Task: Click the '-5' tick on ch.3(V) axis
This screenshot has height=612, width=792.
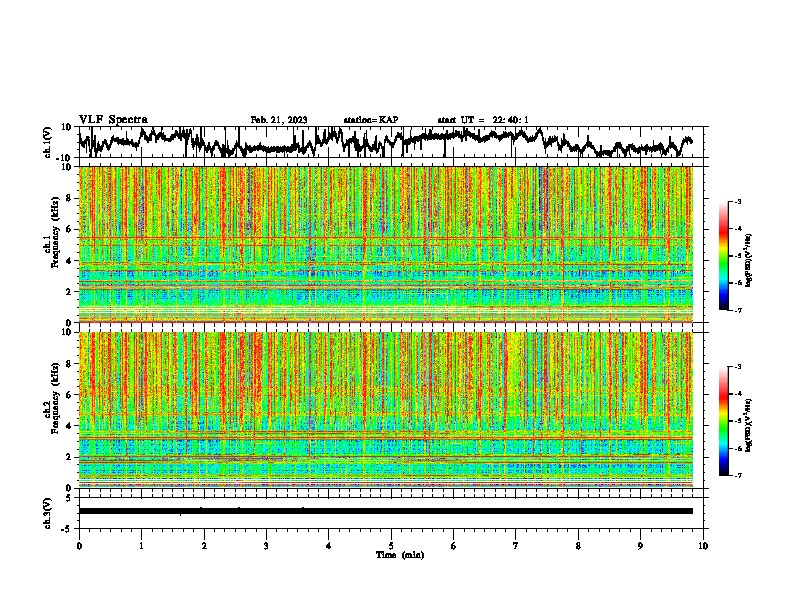Action: coord(66,529)
